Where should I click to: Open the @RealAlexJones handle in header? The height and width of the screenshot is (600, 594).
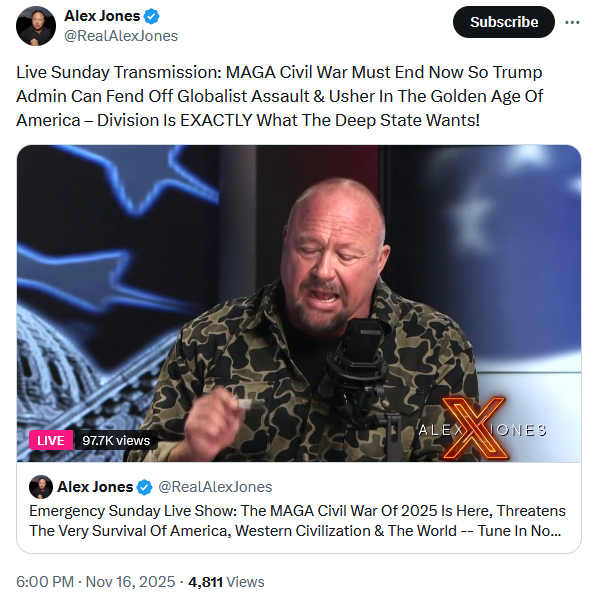(121, 36)
